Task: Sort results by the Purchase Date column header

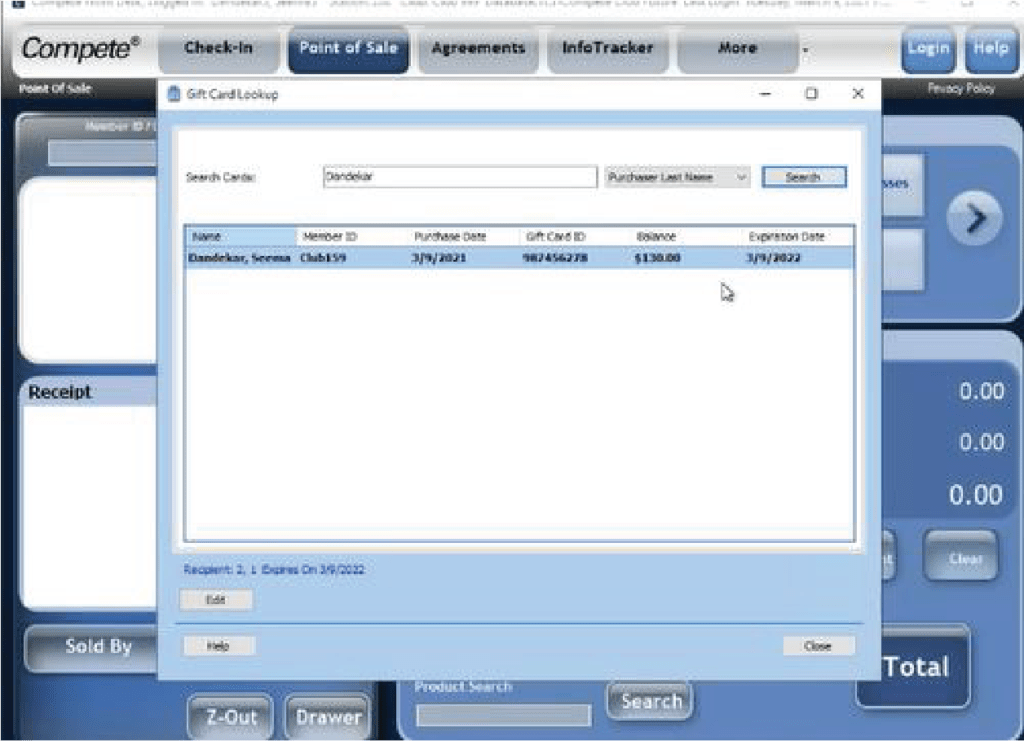Action: (x=464, y=236)
